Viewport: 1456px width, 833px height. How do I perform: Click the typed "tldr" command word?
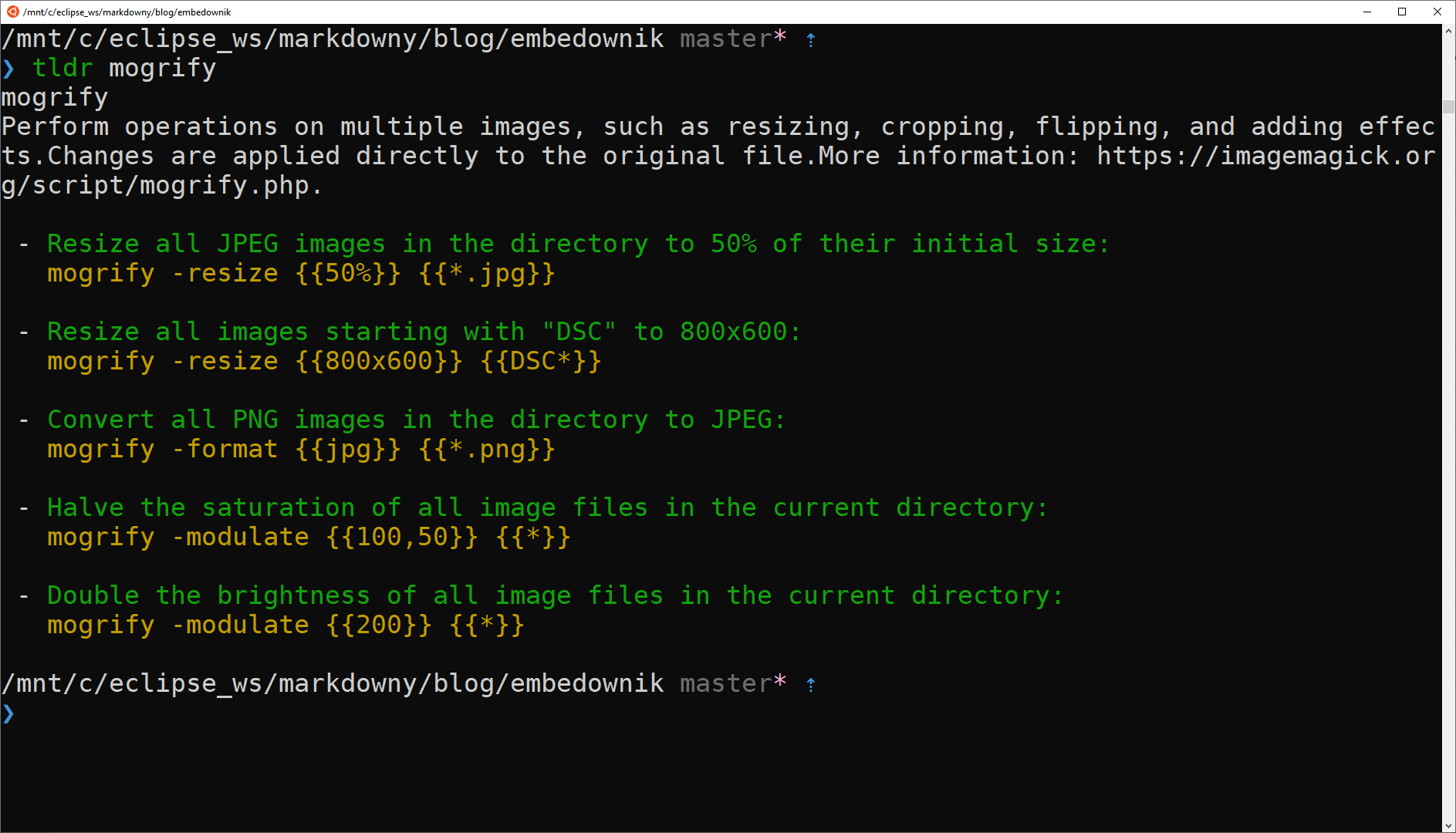pyautogui.click(x=62, y=69)
